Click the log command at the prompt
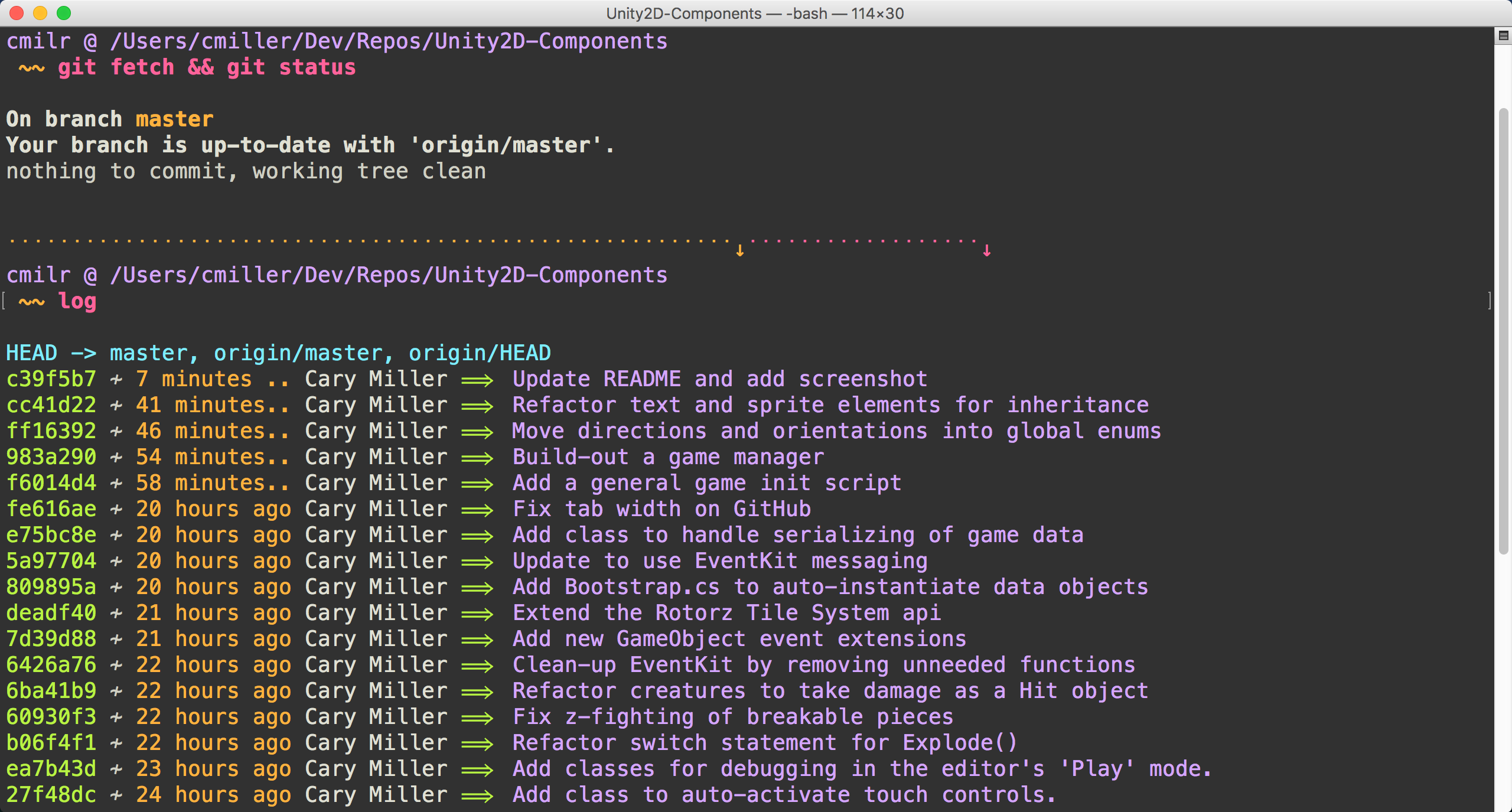This screenshot has width=1512, height=812. (77, 301)
